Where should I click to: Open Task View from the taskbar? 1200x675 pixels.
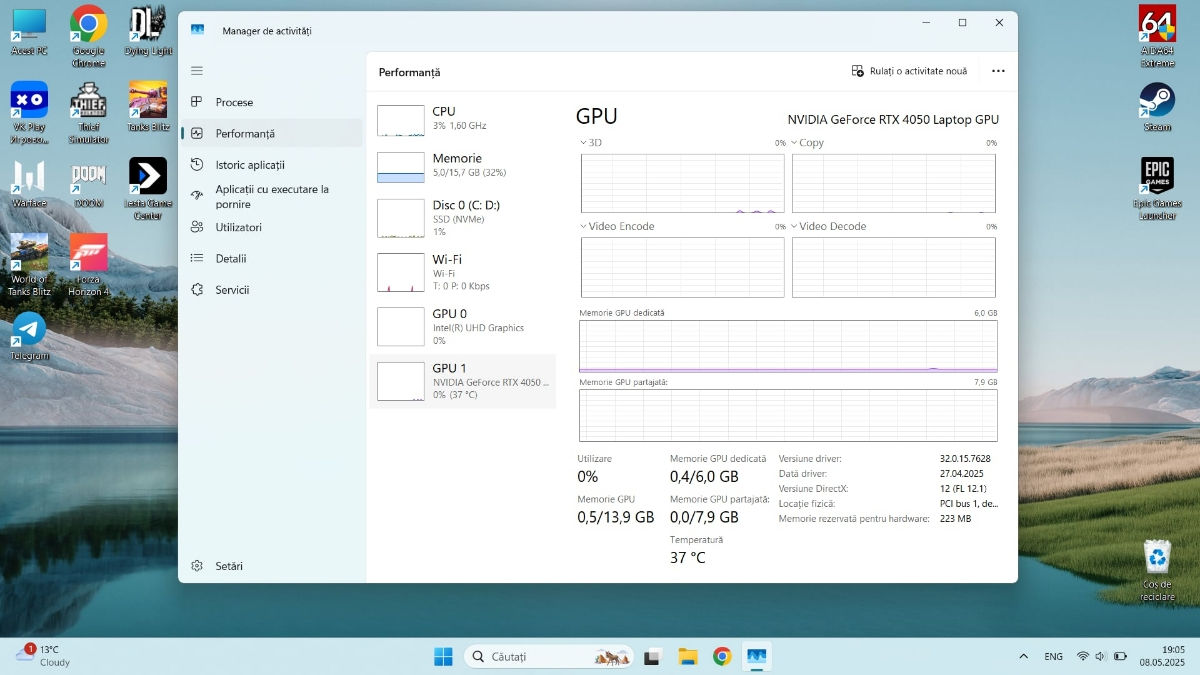(x=652, y=656)
